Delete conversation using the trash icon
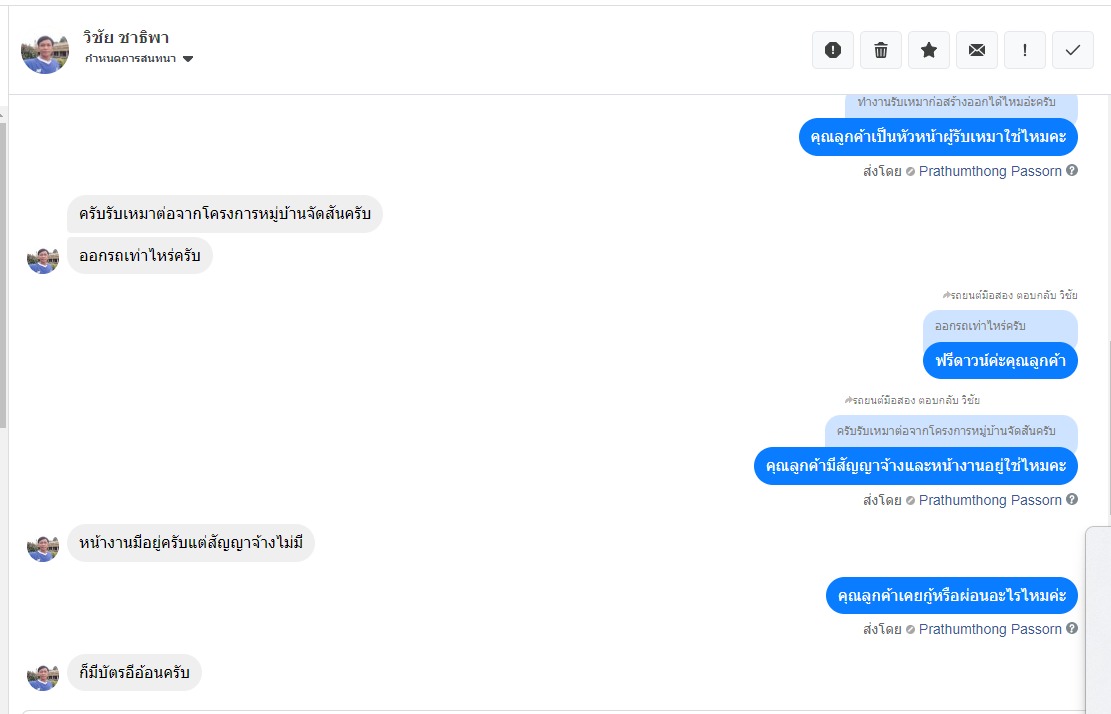The image size is (1111, 714). [881, 50]
